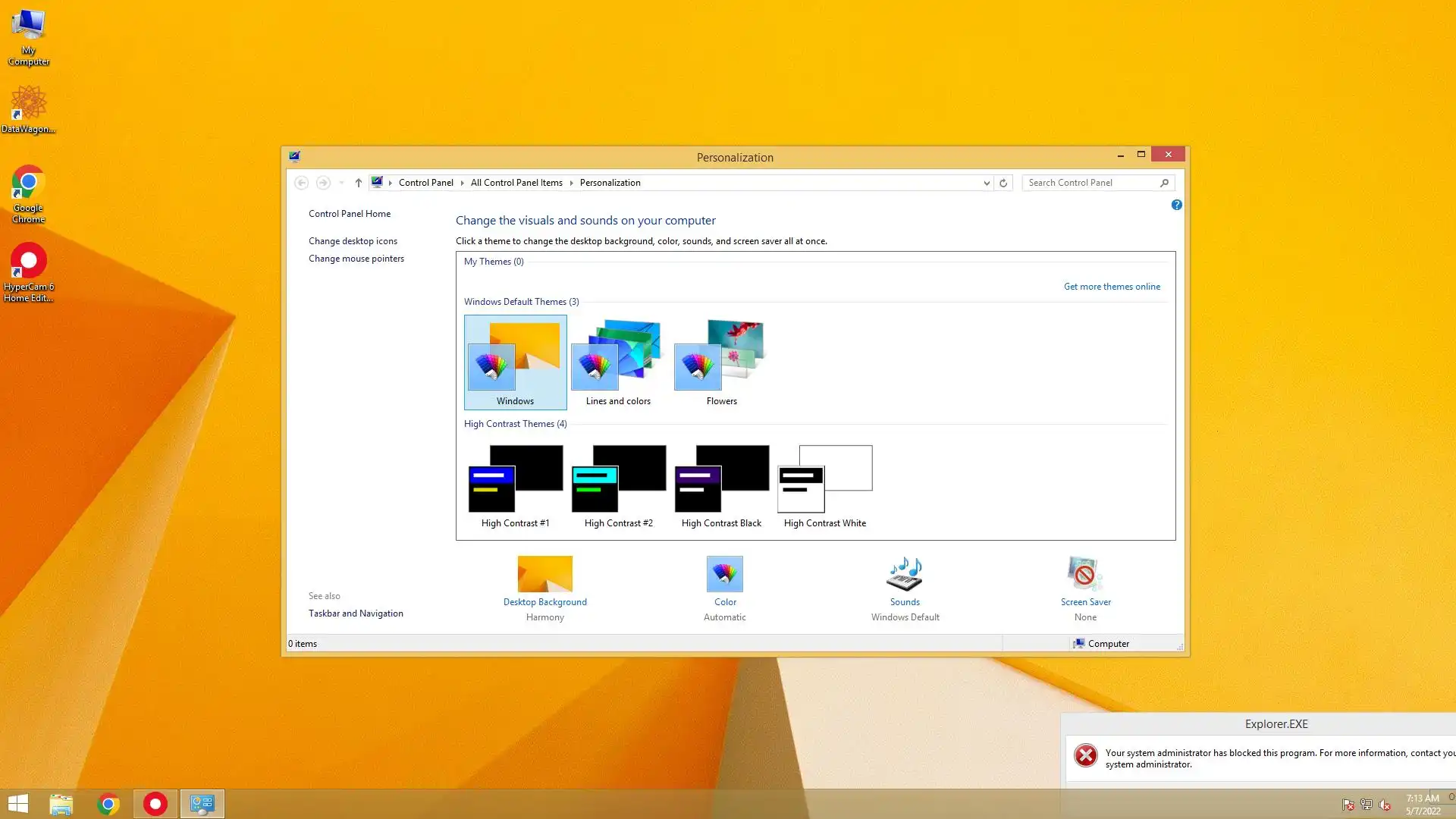Viewport: 1456px width, 819px height.
Task: Open the Desktop Background settings icon
Action: coord(544,574)
